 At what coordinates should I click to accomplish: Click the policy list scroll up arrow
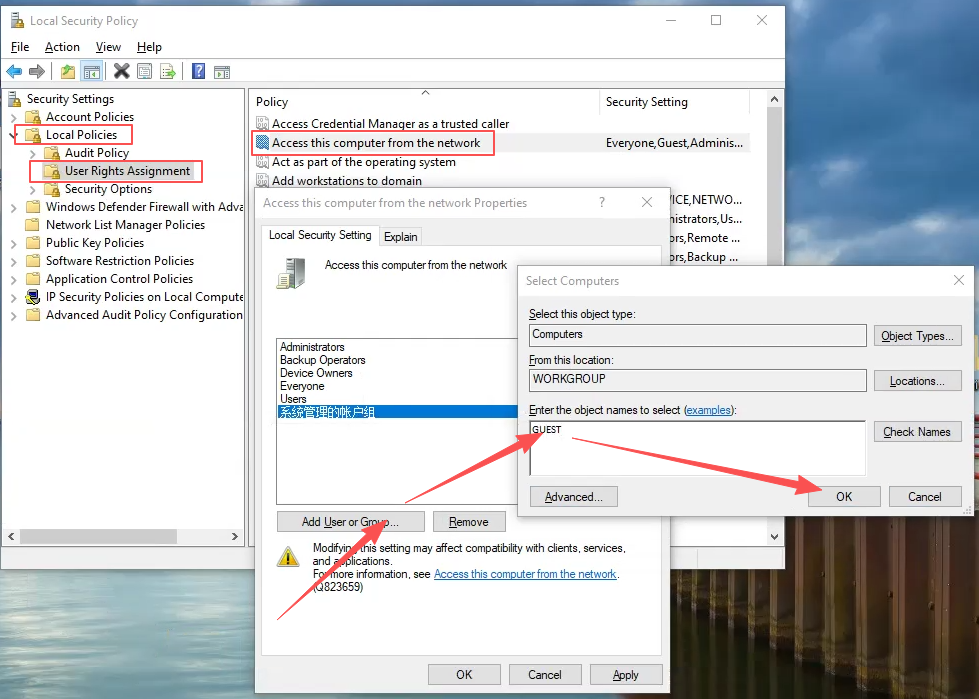point(774,99)
